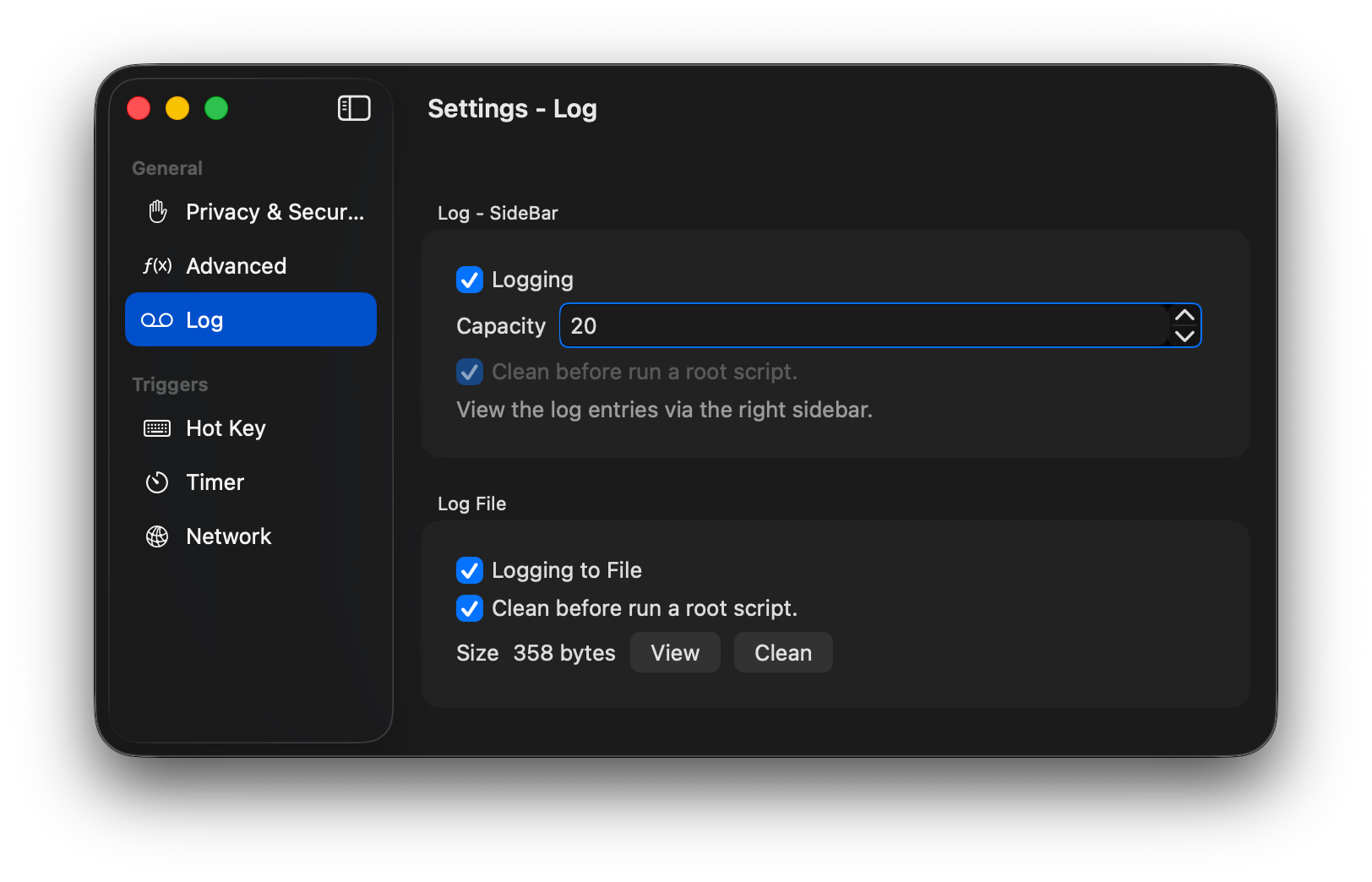Select Network in the Triggers list

pos(228,536)
